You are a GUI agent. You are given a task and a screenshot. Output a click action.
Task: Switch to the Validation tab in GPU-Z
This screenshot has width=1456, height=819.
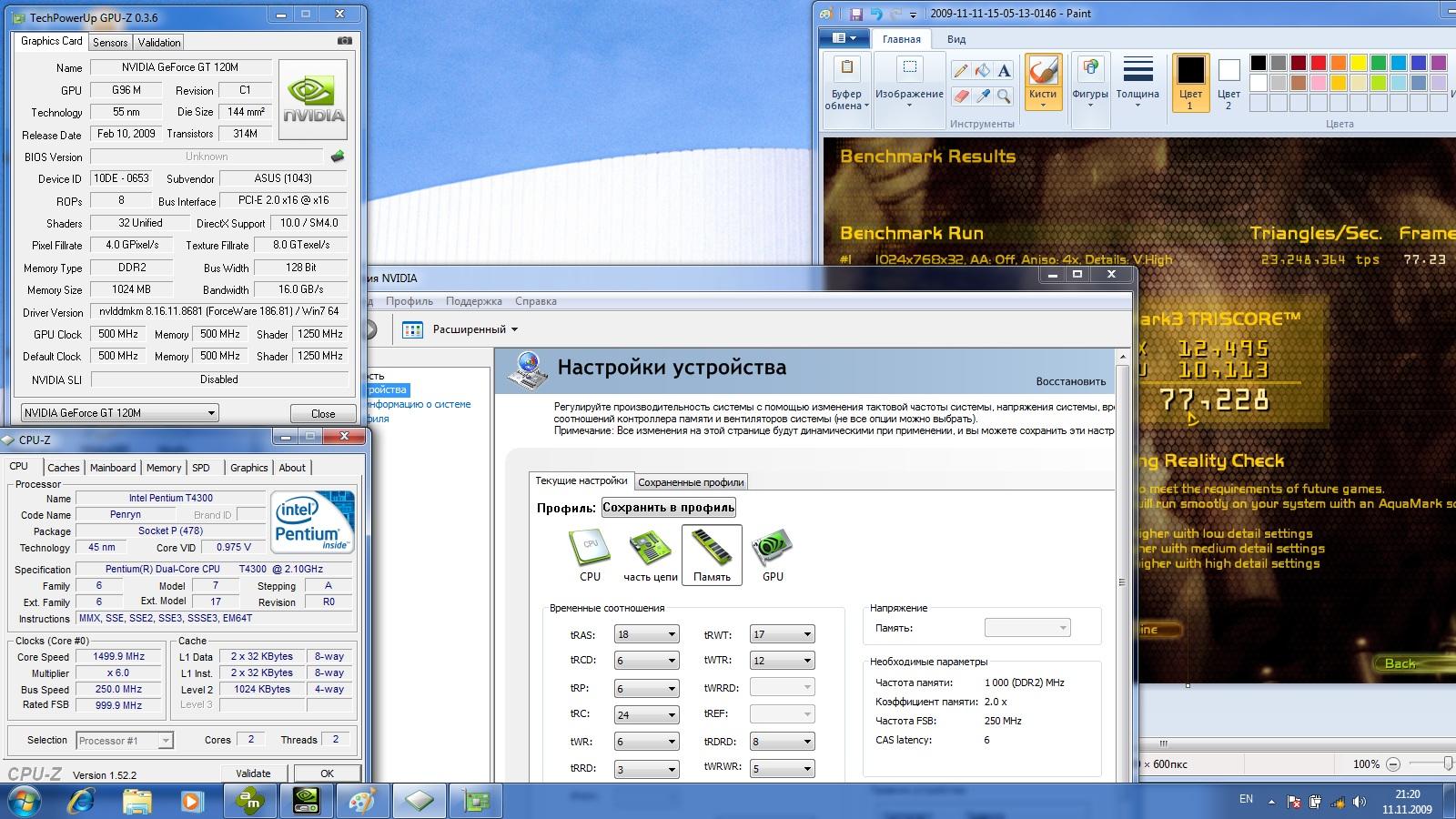[x=159, y=43]
